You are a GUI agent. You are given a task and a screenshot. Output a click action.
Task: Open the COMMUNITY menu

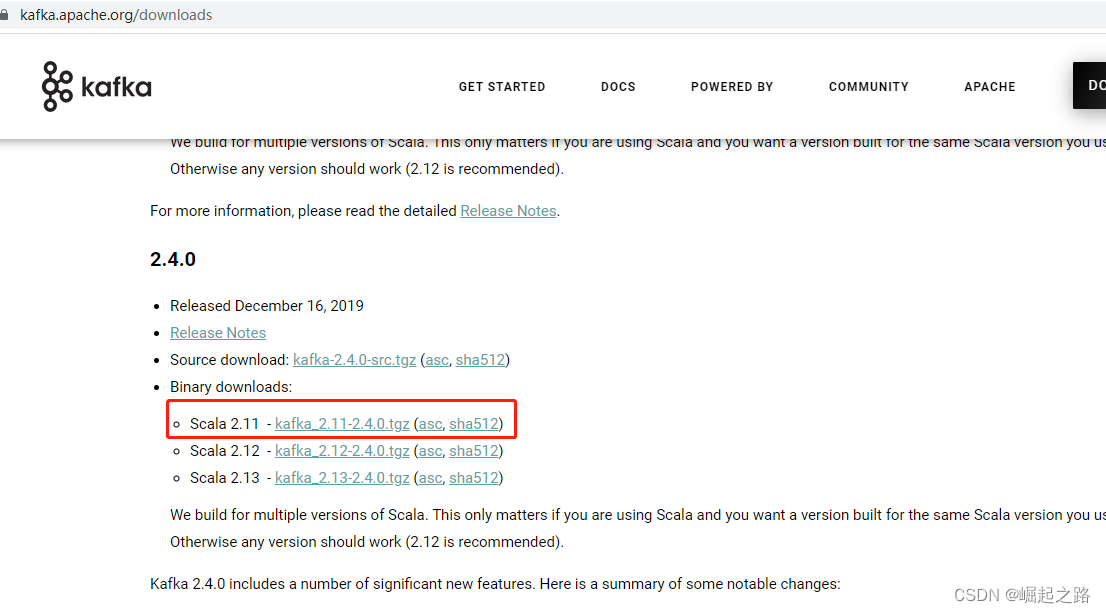[x=868, y=87]
